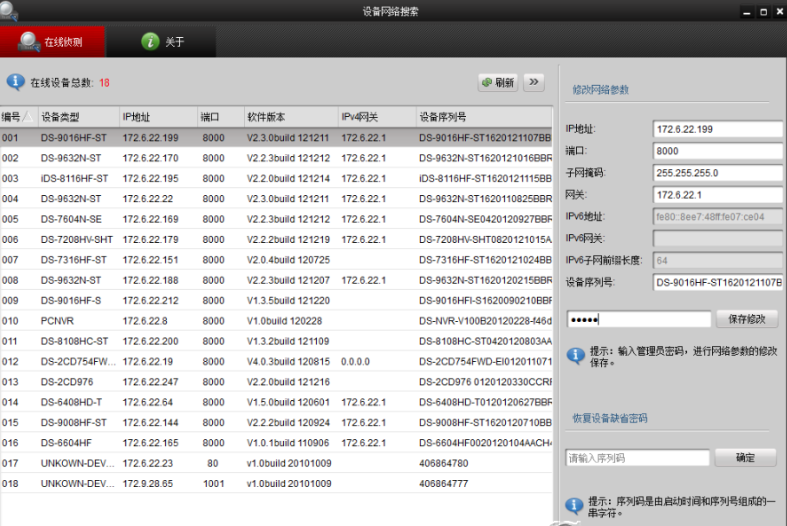The image size is (787, 526).
Task: Collapse the side panel with the >> button
Action: pos(534,82)
